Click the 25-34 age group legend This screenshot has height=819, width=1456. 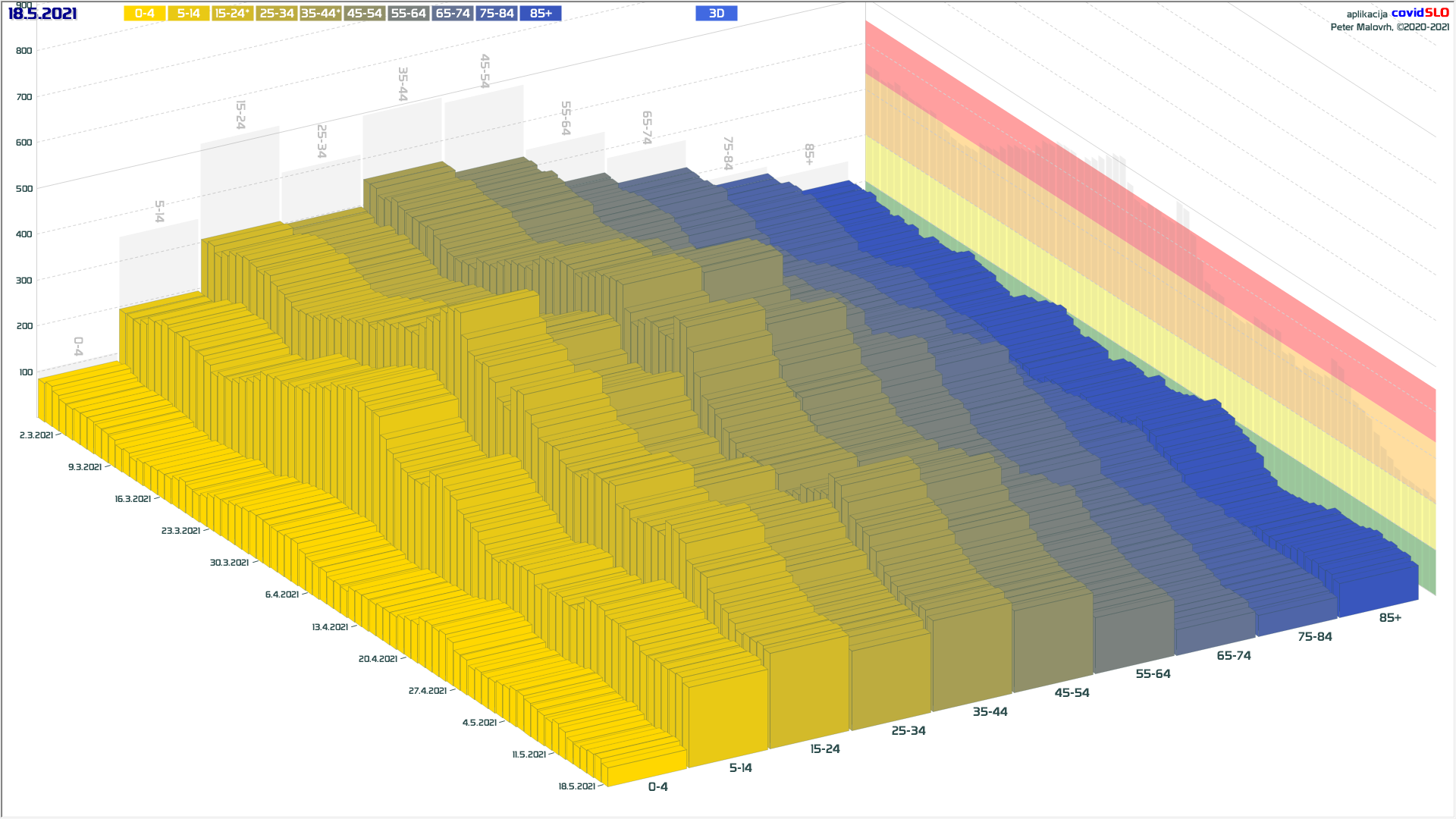coord(276,14)
